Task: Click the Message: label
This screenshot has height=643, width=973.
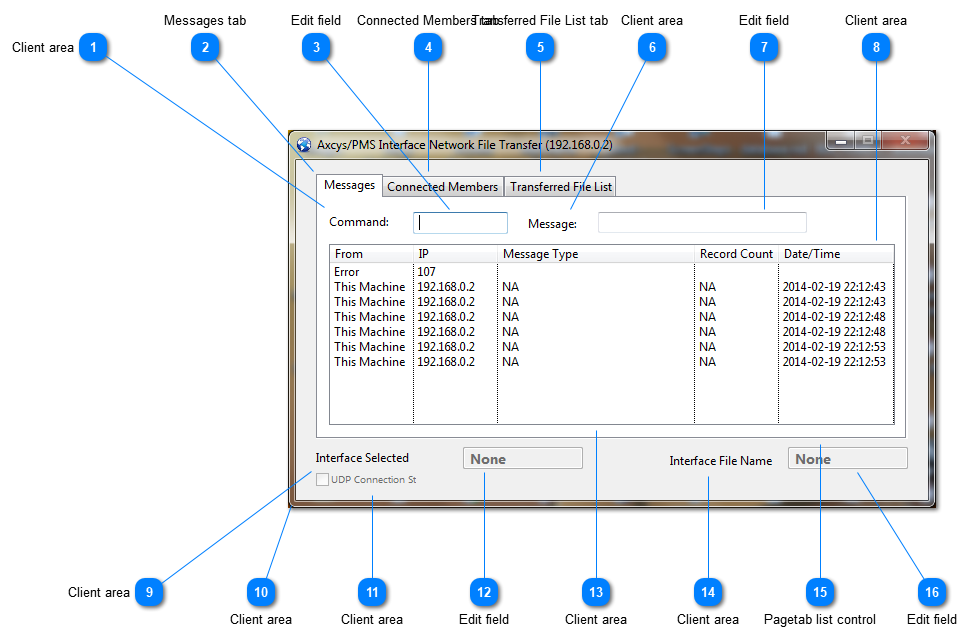Action: 552,224
